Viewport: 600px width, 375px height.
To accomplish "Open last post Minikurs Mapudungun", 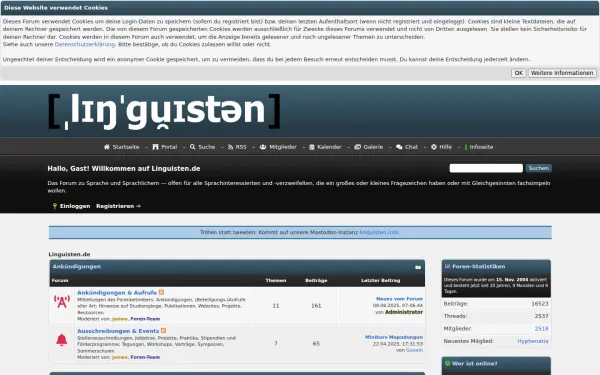I will pyautogui.click(x=394, y=337).
